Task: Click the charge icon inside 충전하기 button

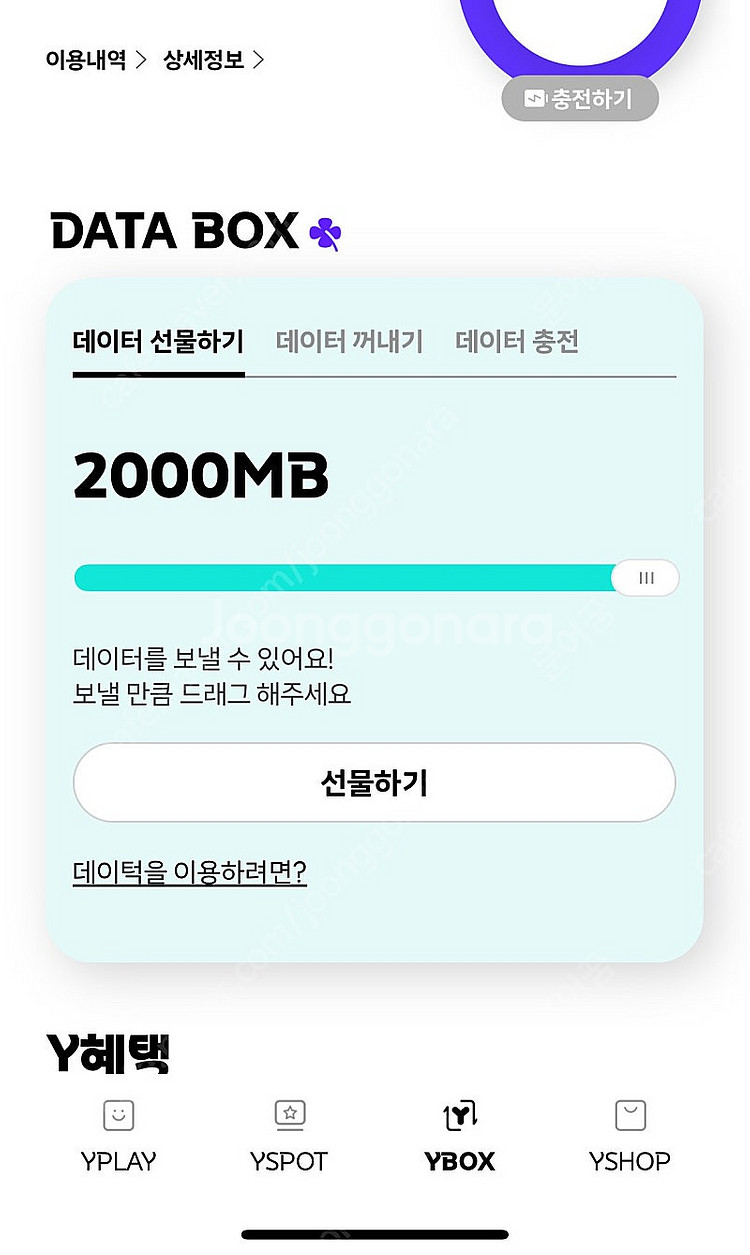Action: point(535,100)
